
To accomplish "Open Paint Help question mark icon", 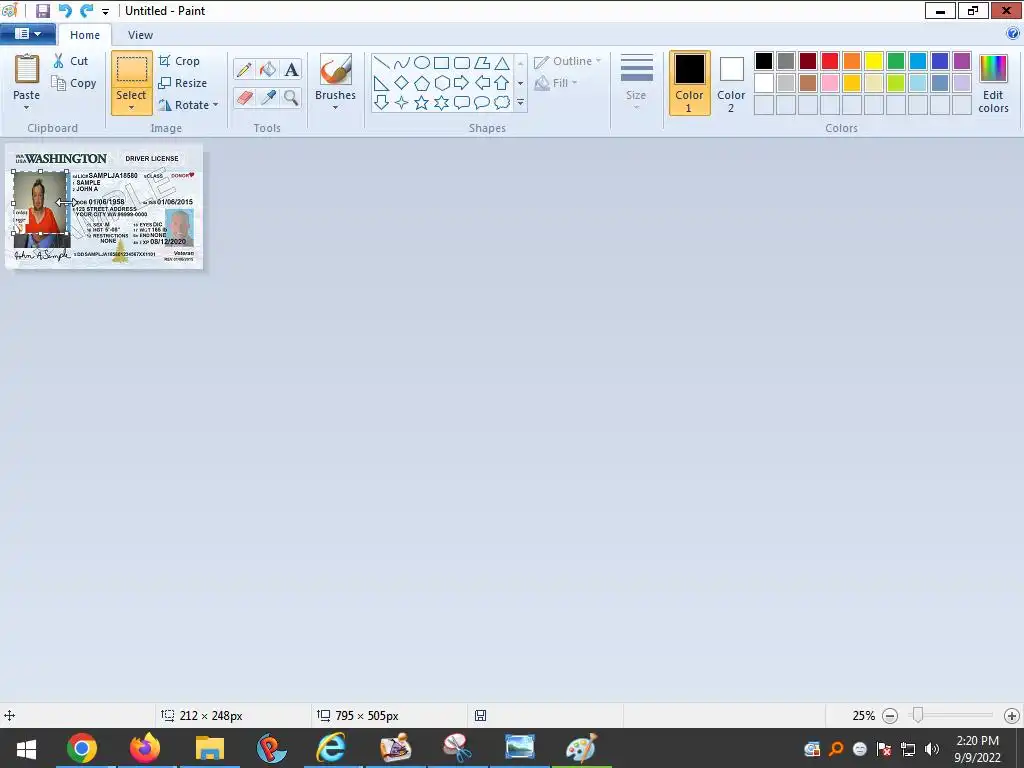I will tap(1013, 33).
